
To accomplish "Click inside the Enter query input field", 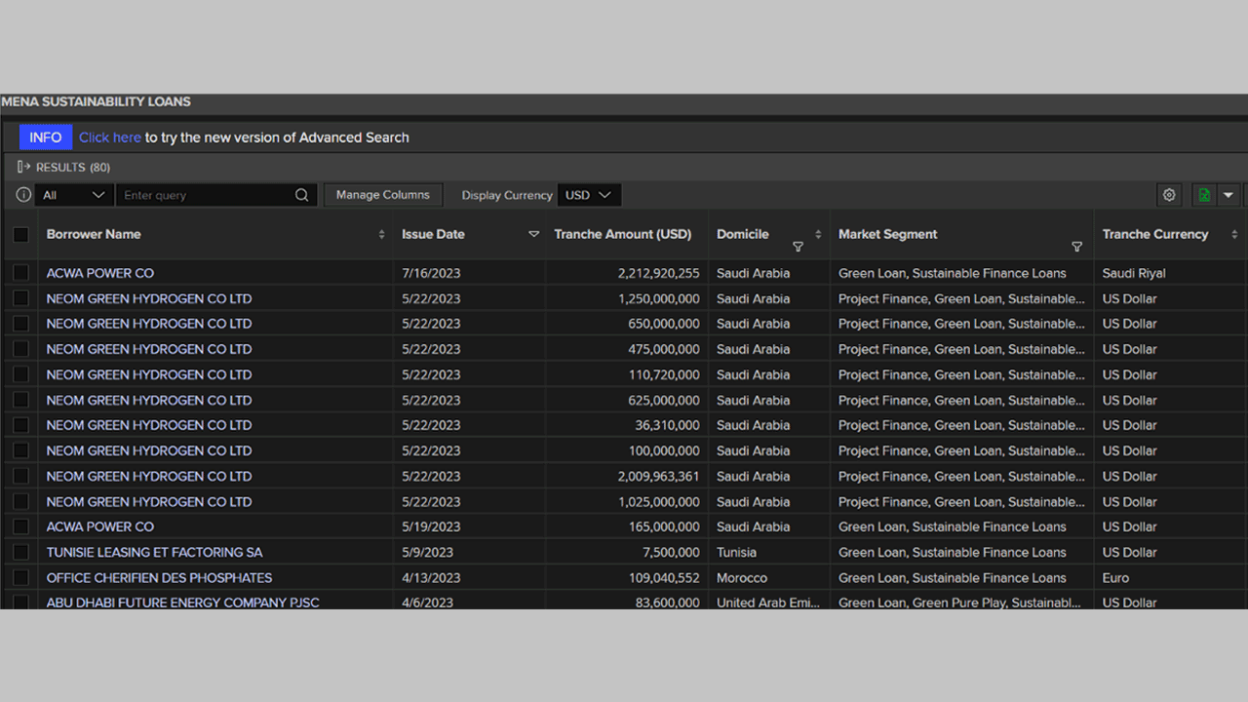I will (x=200, y=194).
